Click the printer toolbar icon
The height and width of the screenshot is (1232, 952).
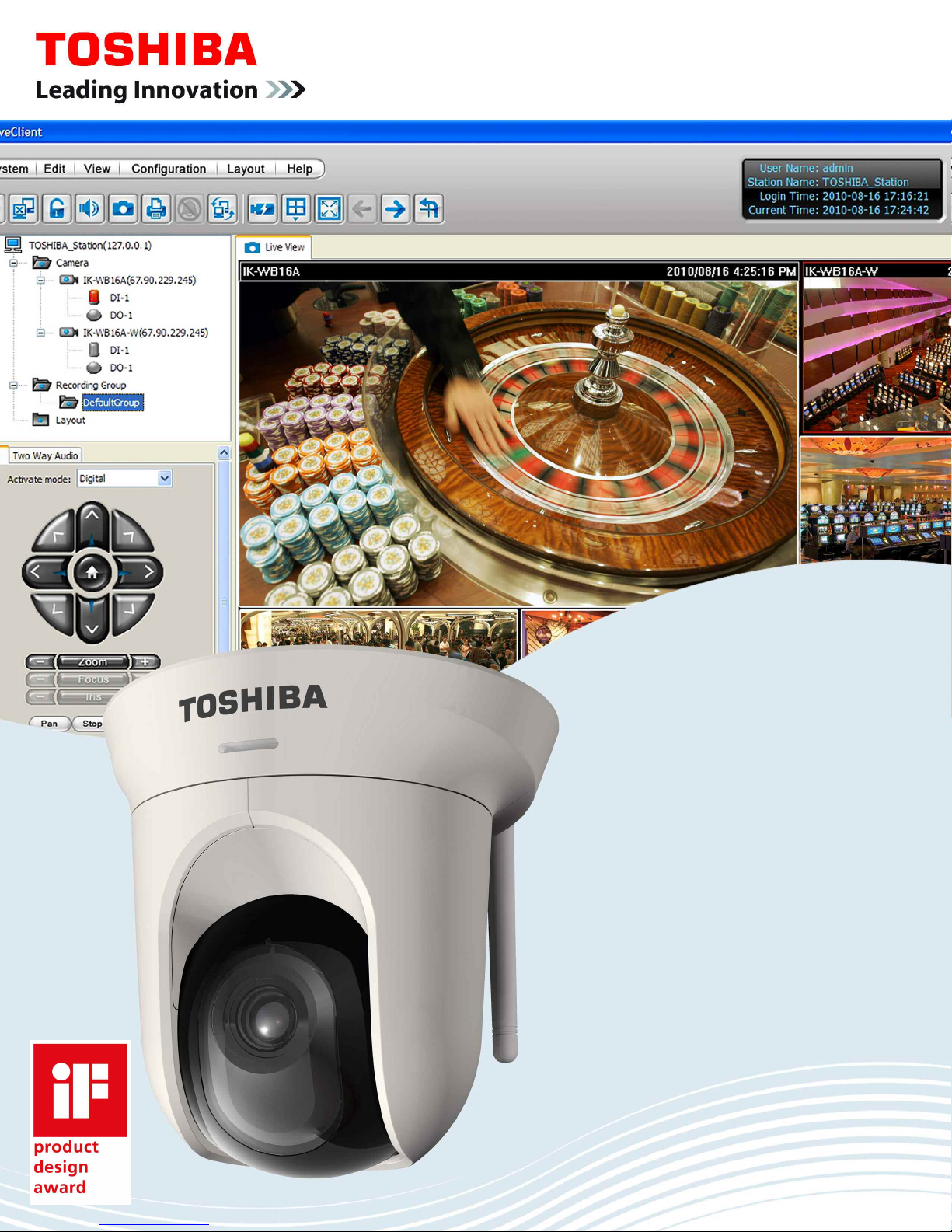(156, 208)
